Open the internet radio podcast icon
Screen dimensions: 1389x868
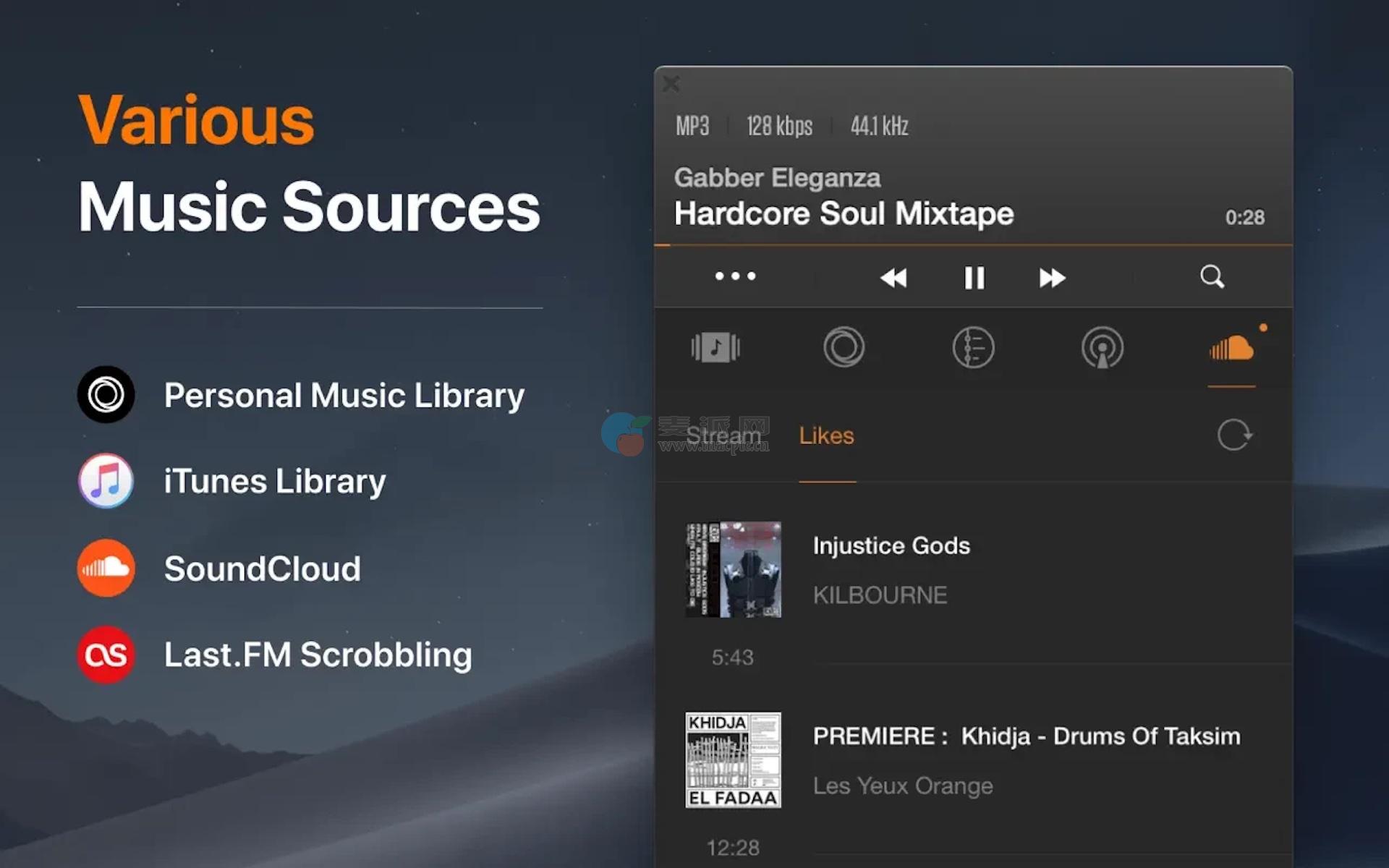(x=1102, y=348)
